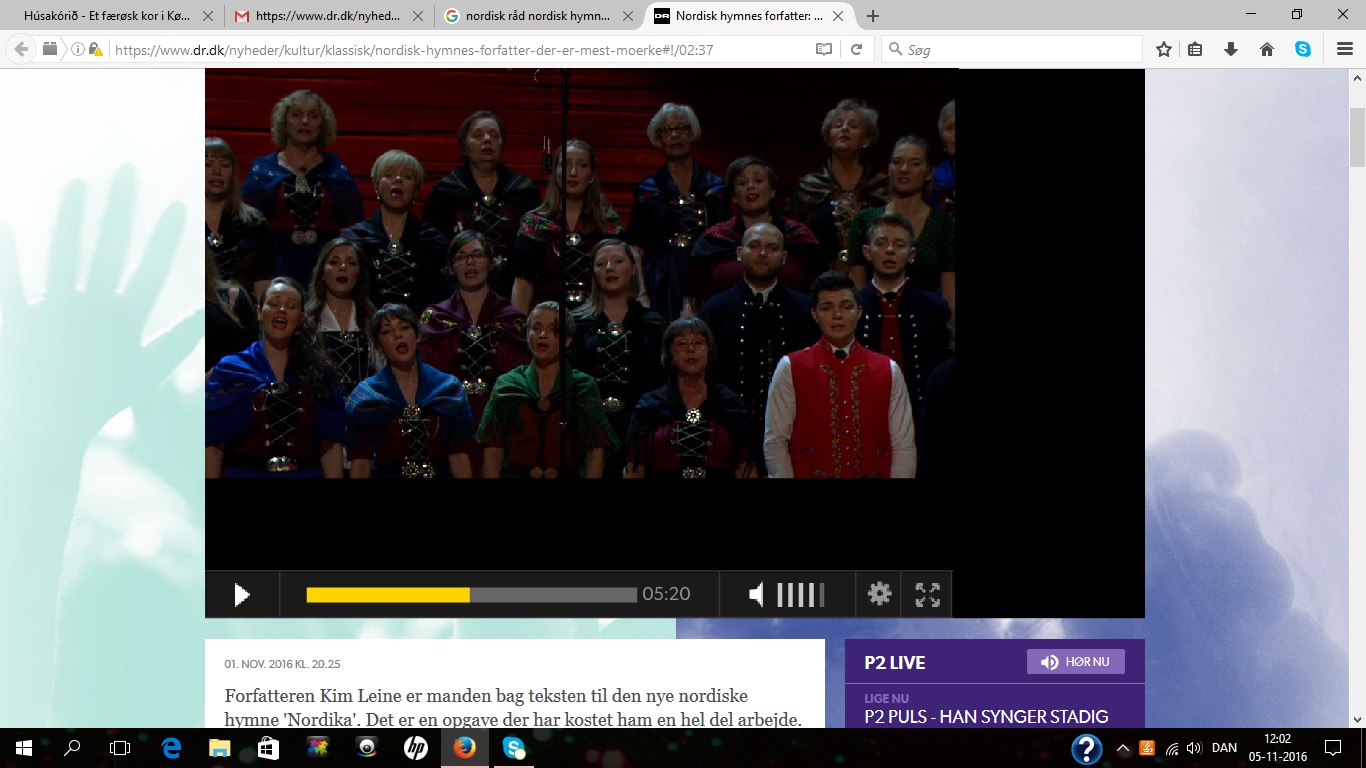Click the blue help question mark icon
Screen dimensions: 1366x768
(x=1087, y=748)
